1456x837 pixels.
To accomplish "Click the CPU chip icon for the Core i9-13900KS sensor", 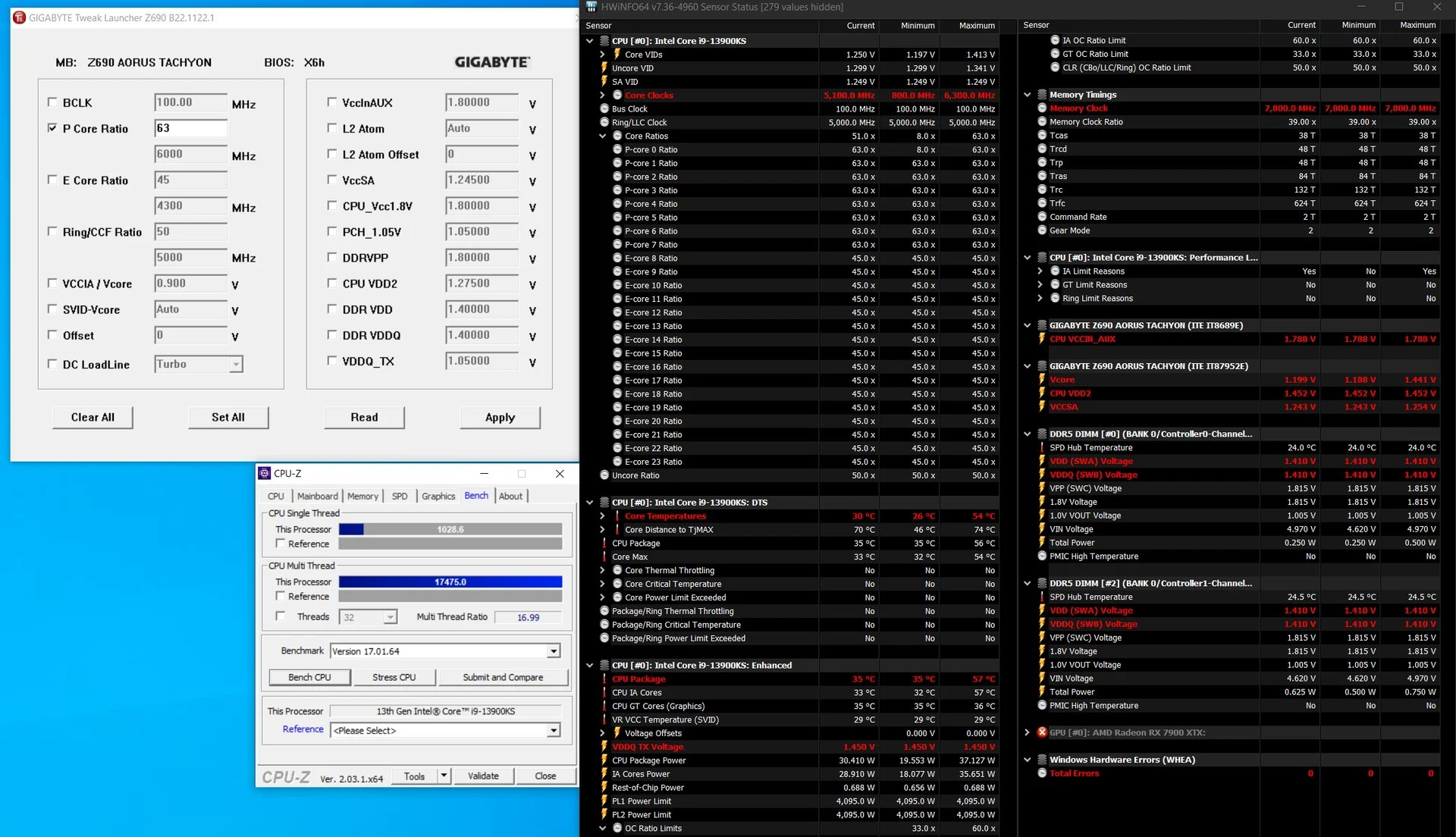I will tap(604, 41).
